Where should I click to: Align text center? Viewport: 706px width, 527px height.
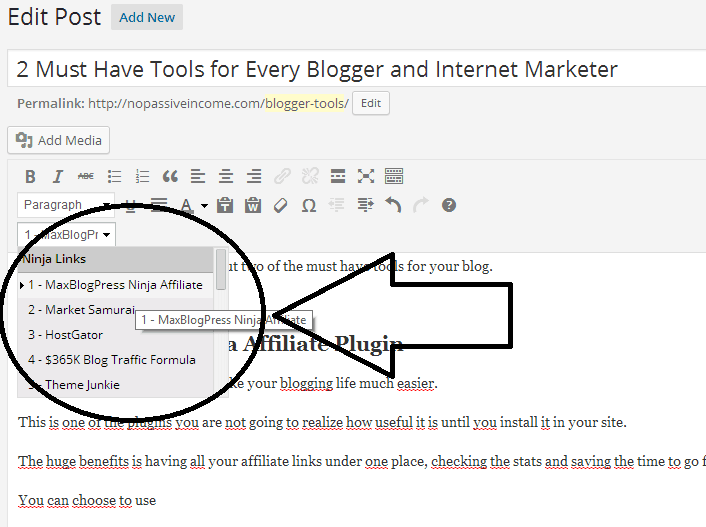pyautogui.click(x=226, y=176)
